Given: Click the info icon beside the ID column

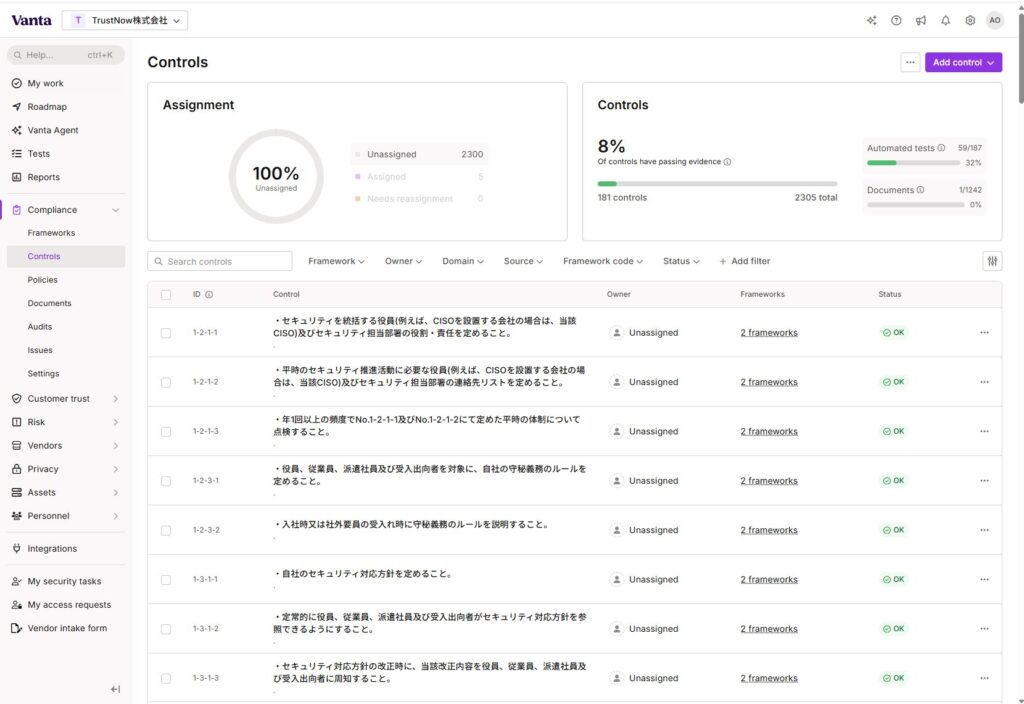Looking at the screenshot, I should coord(209,295).
